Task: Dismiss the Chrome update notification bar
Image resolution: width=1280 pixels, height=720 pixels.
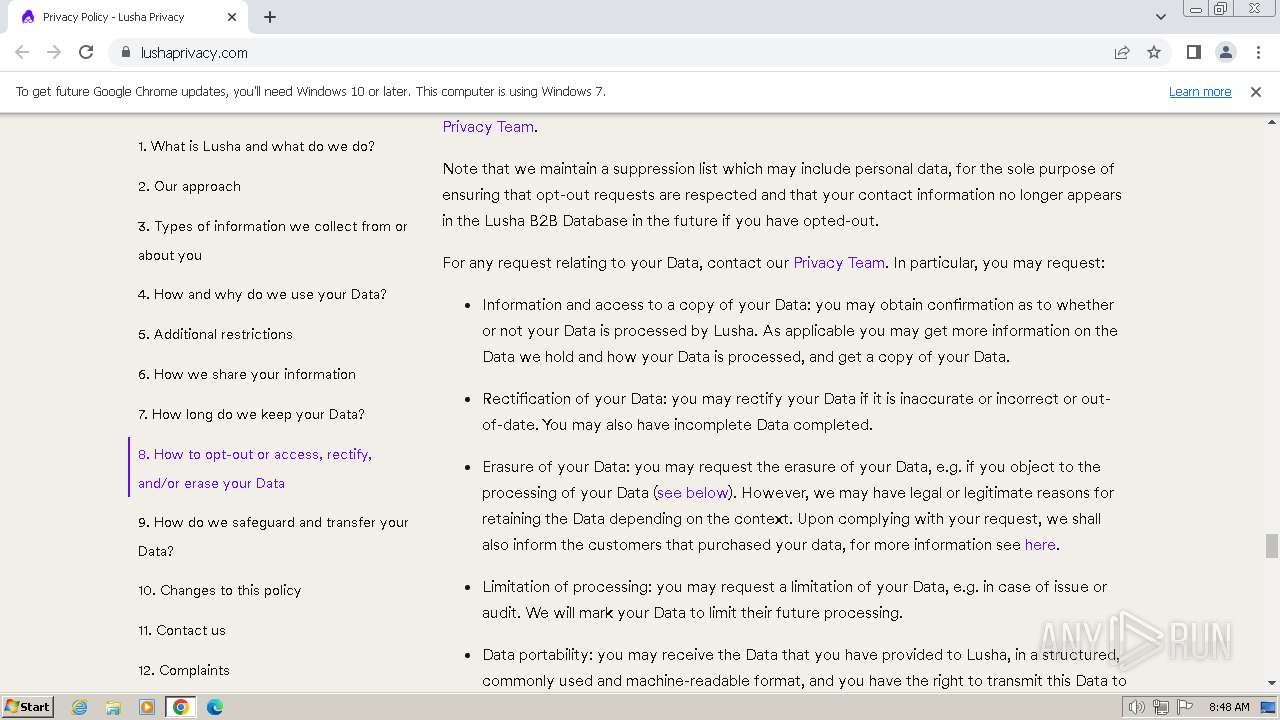Action: point(1256,92)
